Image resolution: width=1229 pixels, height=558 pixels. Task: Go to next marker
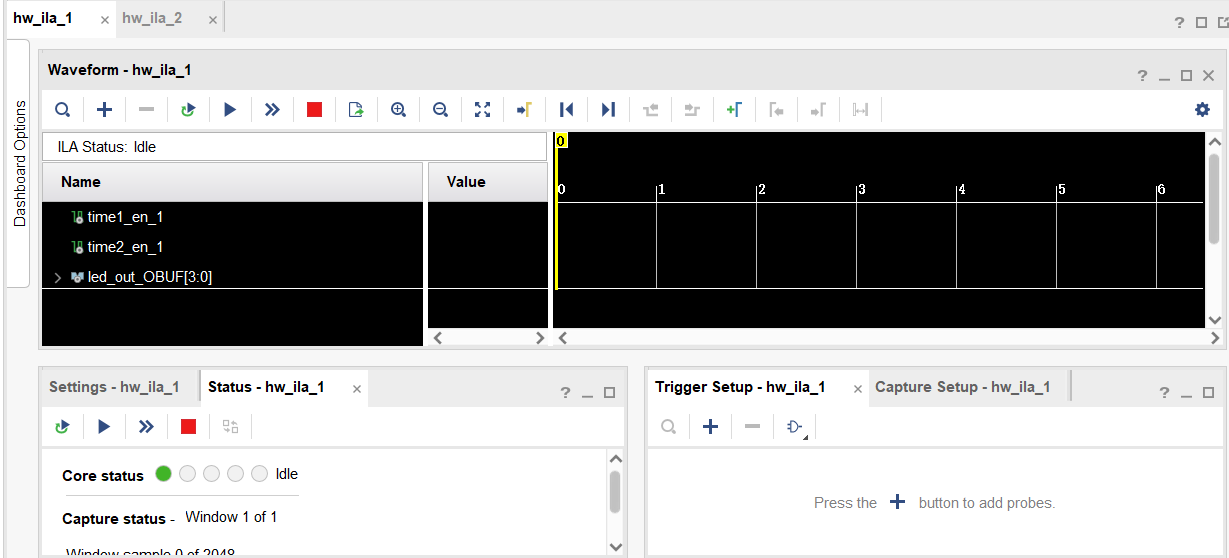click(x=818, y=110)
